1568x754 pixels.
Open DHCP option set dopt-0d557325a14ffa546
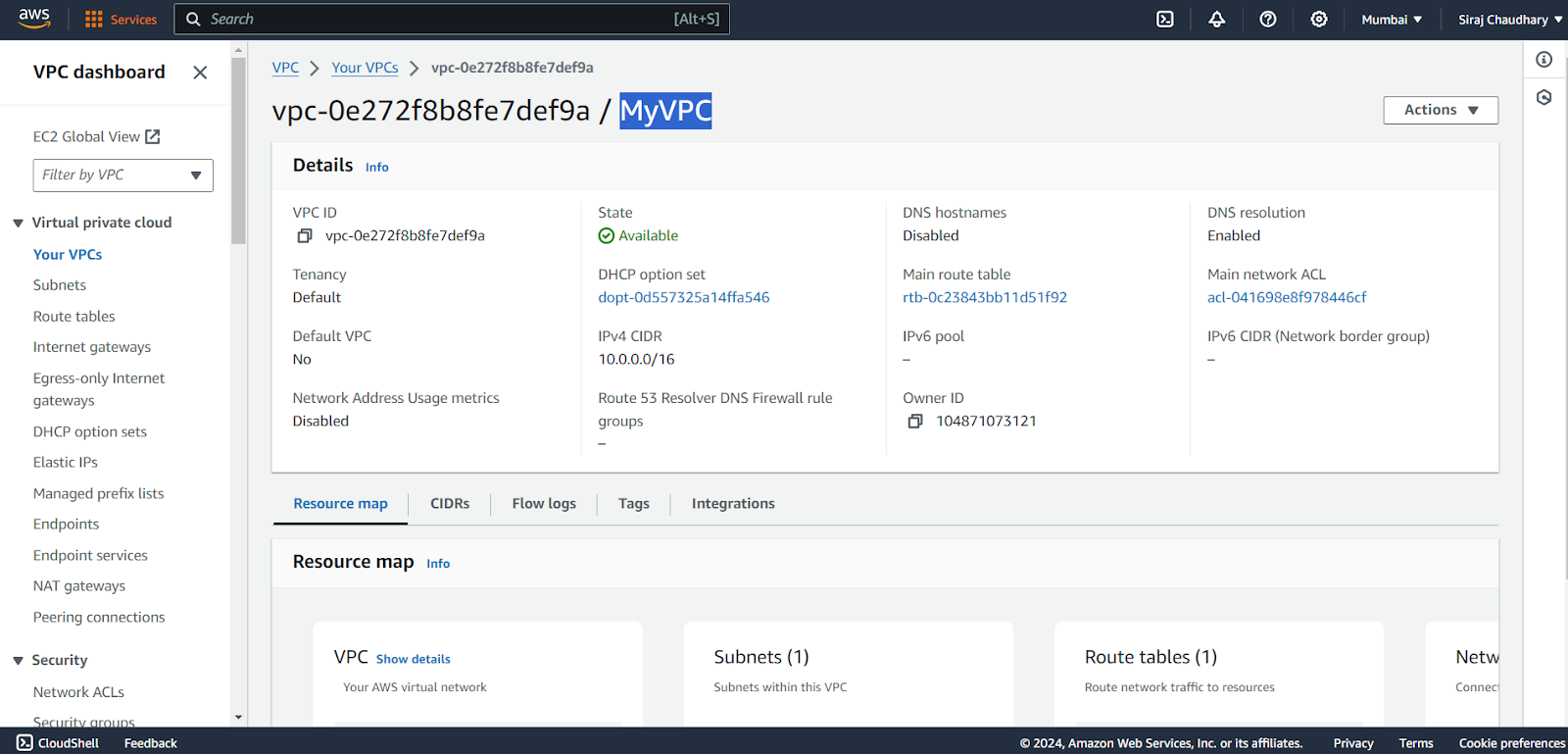click(x=684, y=298)
